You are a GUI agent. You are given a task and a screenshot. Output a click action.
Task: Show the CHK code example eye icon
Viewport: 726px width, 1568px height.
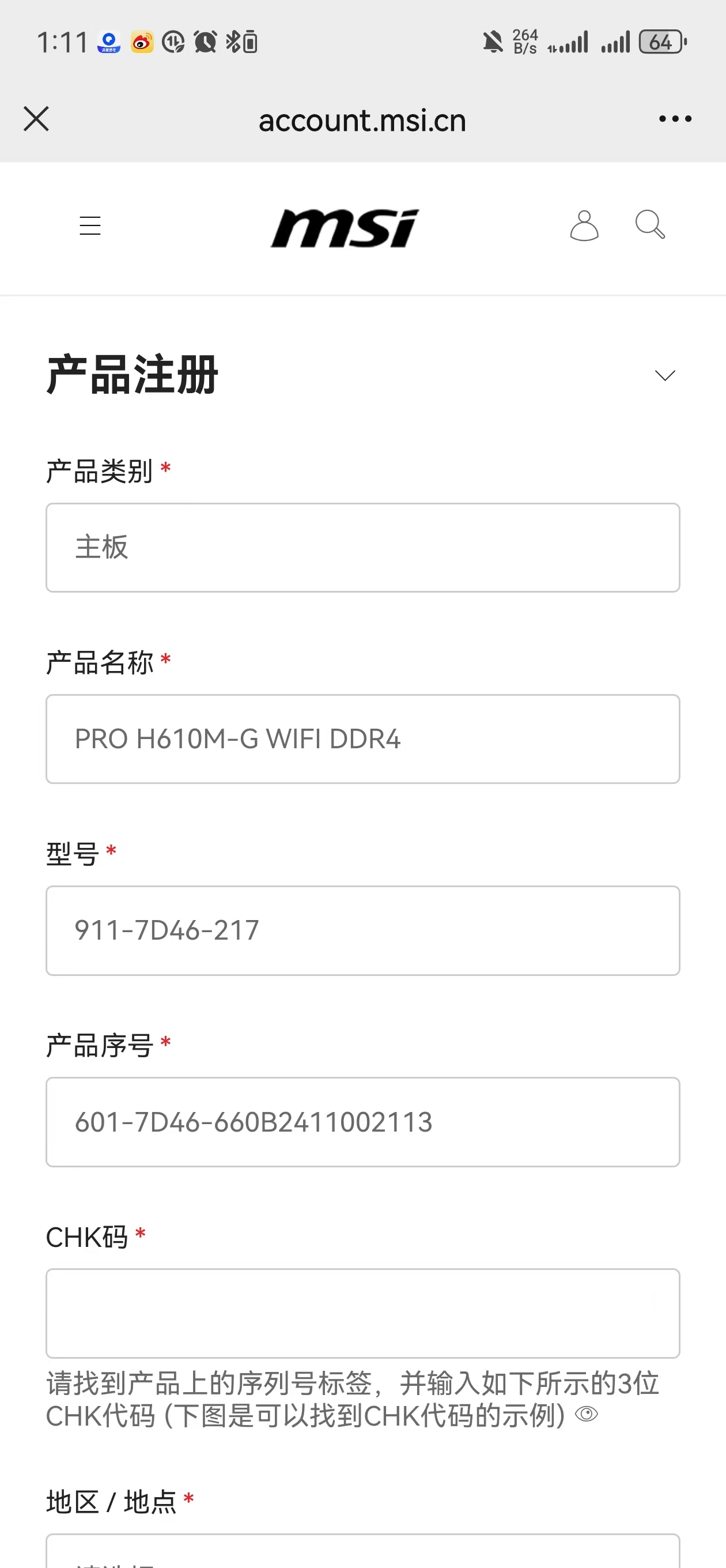[x=587, y=1414]
